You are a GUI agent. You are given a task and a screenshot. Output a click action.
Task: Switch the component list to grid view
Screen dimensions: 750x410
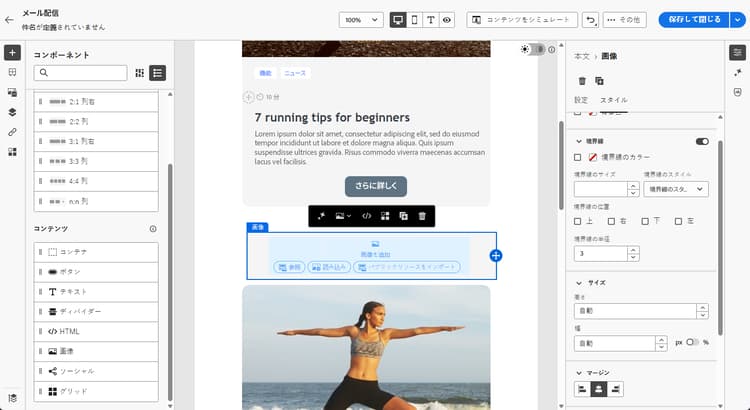click(140, 73)
